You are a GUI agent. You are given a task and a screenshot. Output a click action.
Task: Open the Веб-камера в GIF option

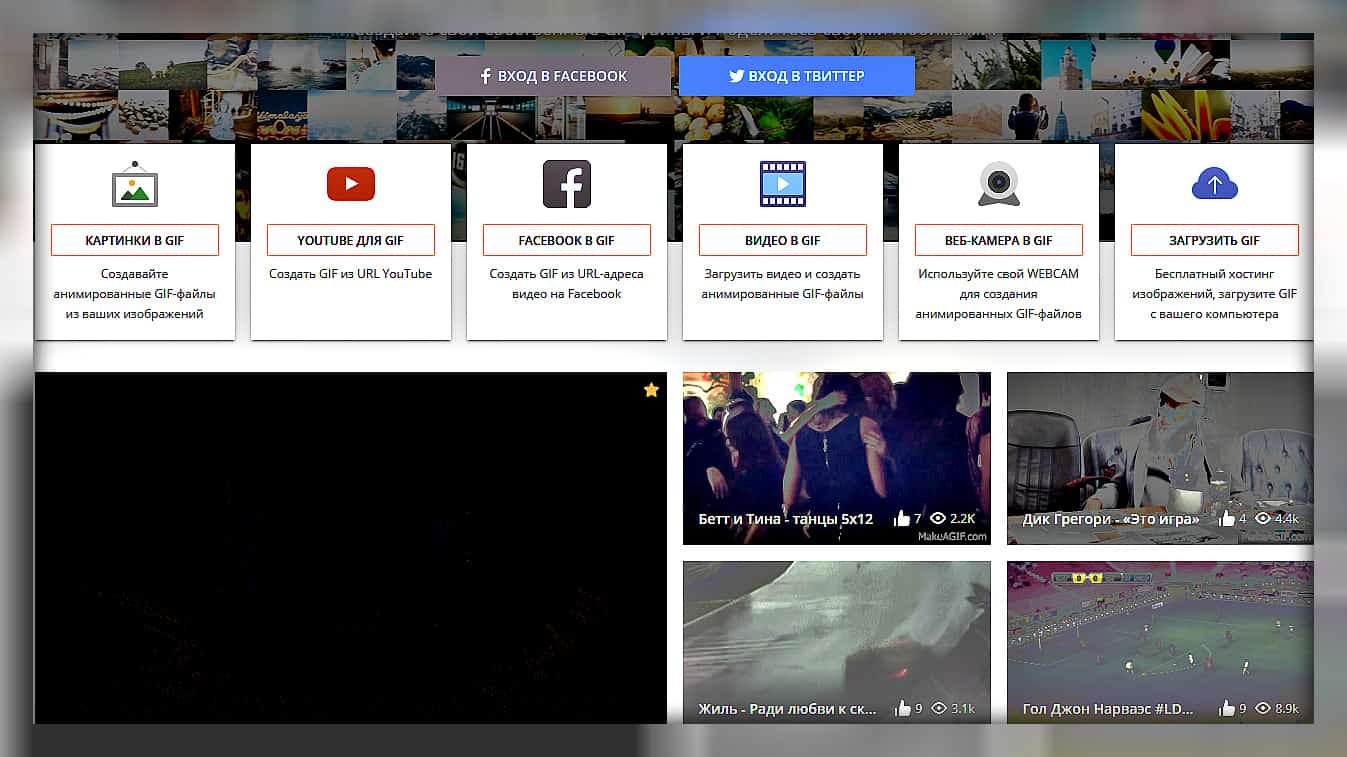tap(998, 240)
